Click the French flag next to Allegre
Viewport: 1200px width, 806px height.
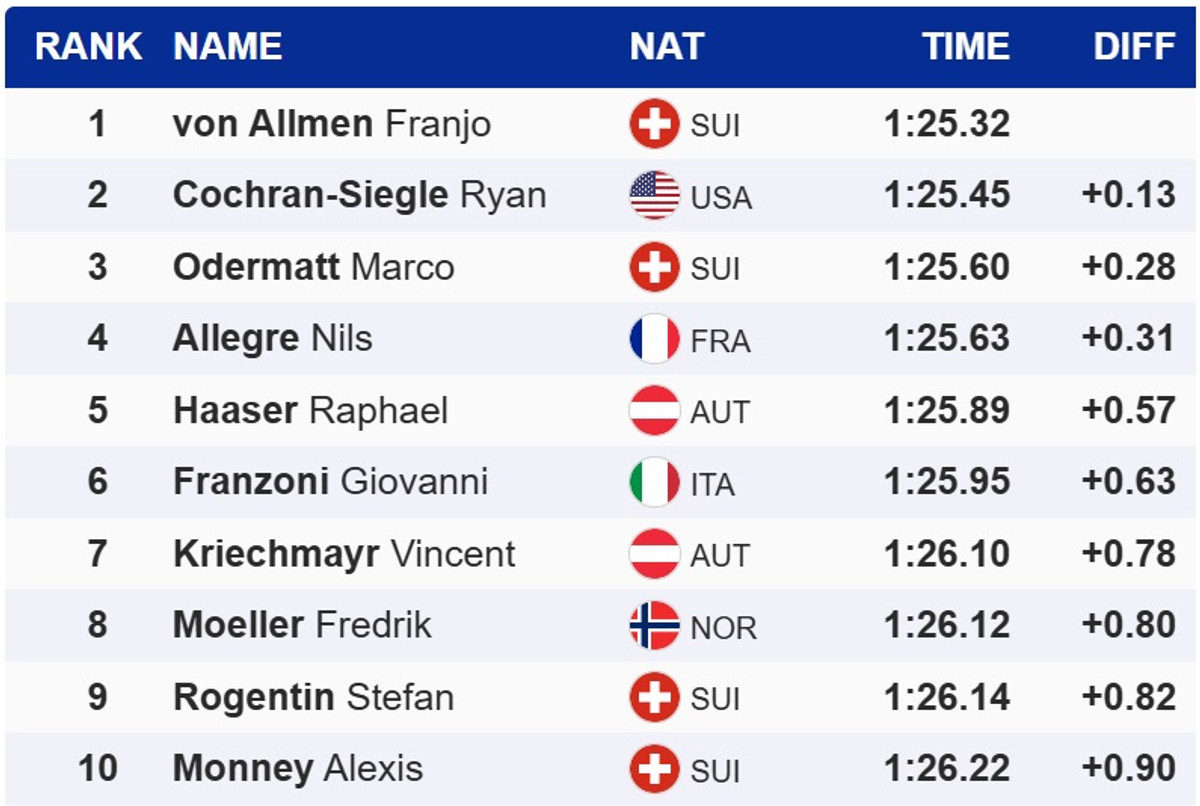pyautogui.click(x=654, y=339)
